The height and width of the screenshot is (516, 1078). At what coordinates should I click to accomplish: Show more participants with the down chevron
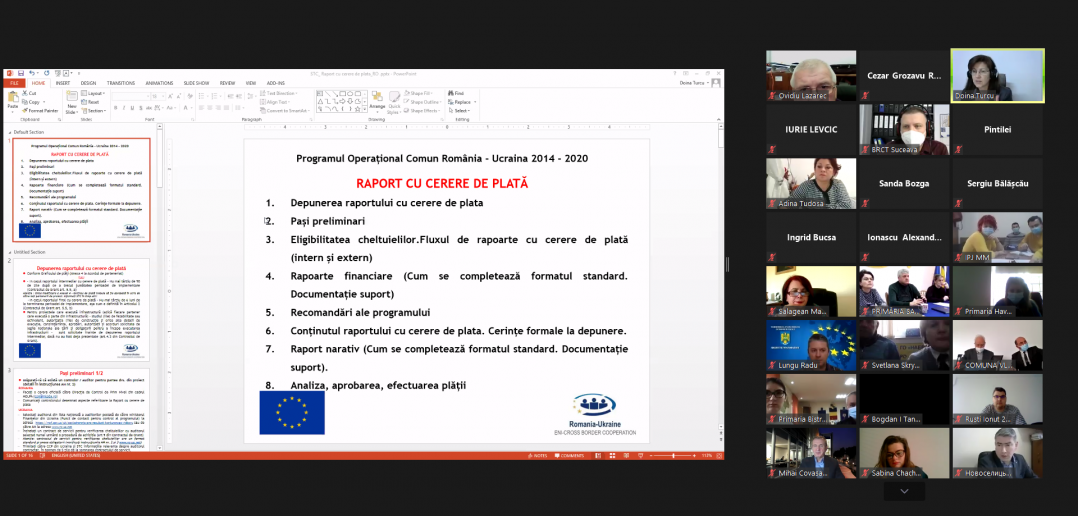[x=904, y=491]
